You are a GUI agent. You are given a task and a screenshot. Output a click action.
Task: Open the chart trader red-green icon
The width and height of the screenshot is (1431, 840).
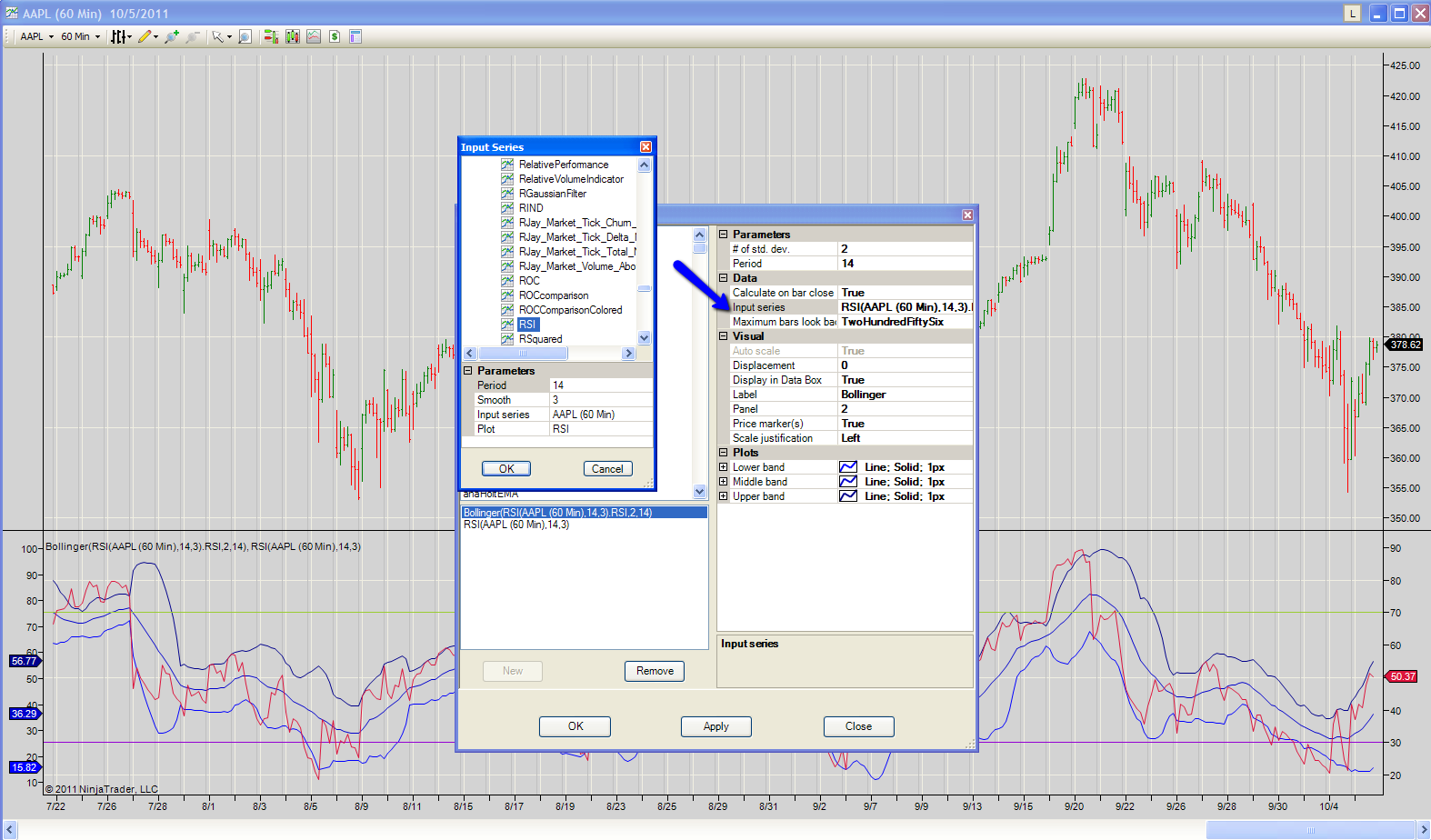coord(271,36)
